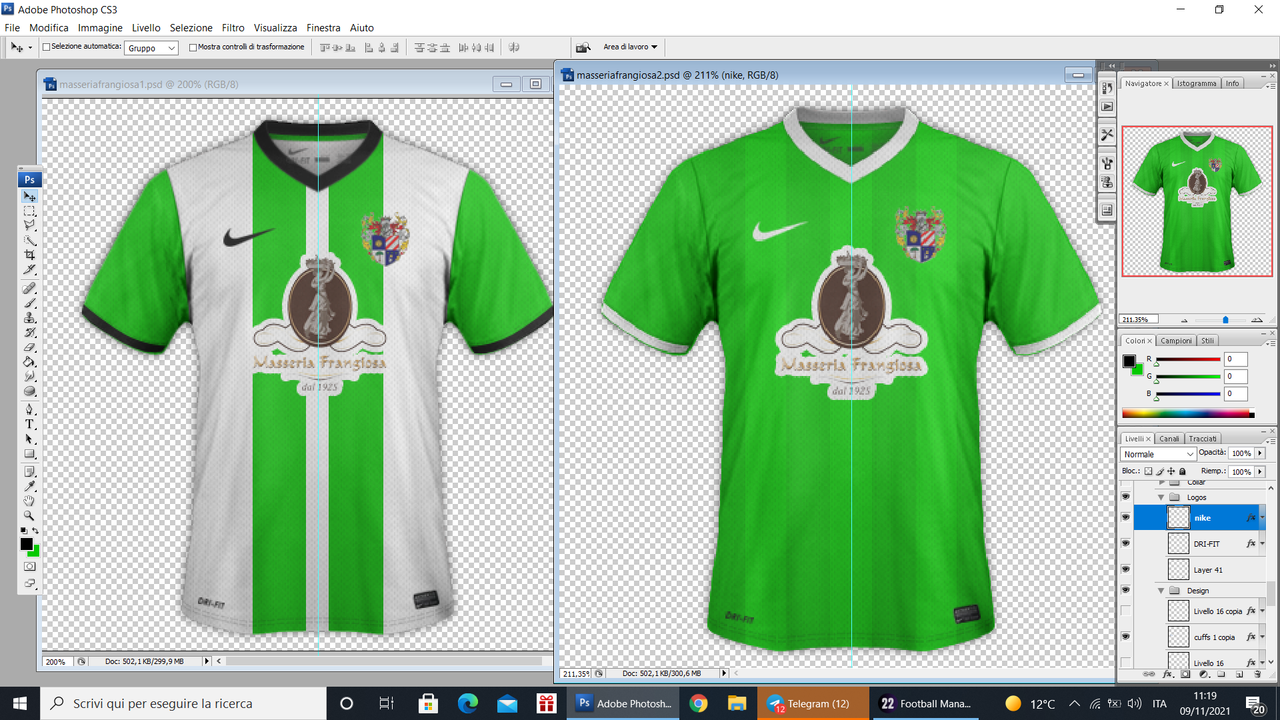Delete layer with trash icon in Livelli panel
1280x720 pixels.
(x=1257, y=674)
